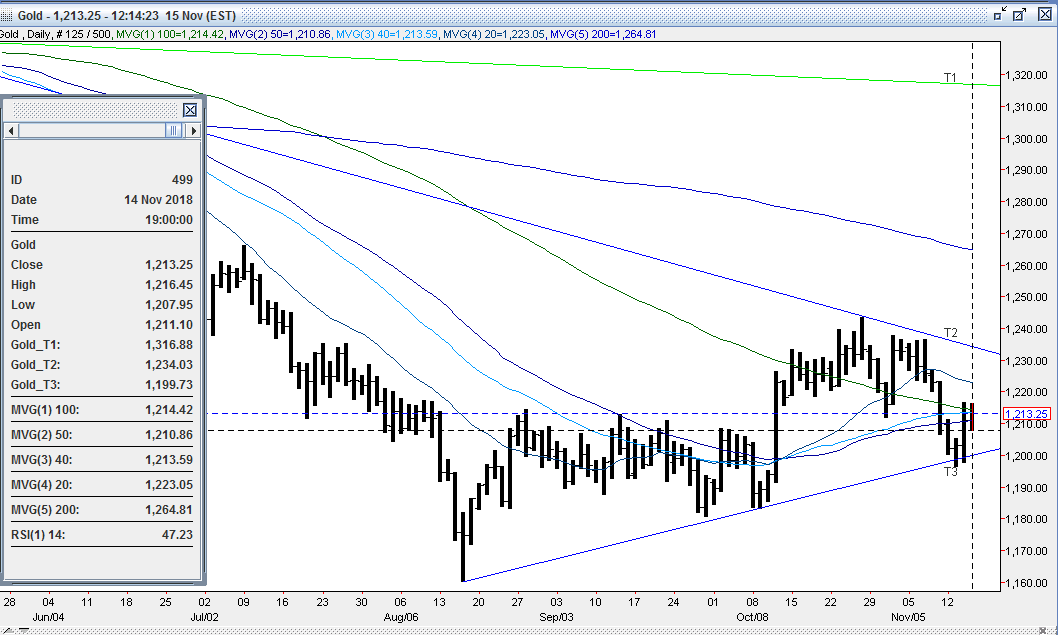Click the MVG(2) 50 row label in panel

pyautogui.click(x=41, y=435)
